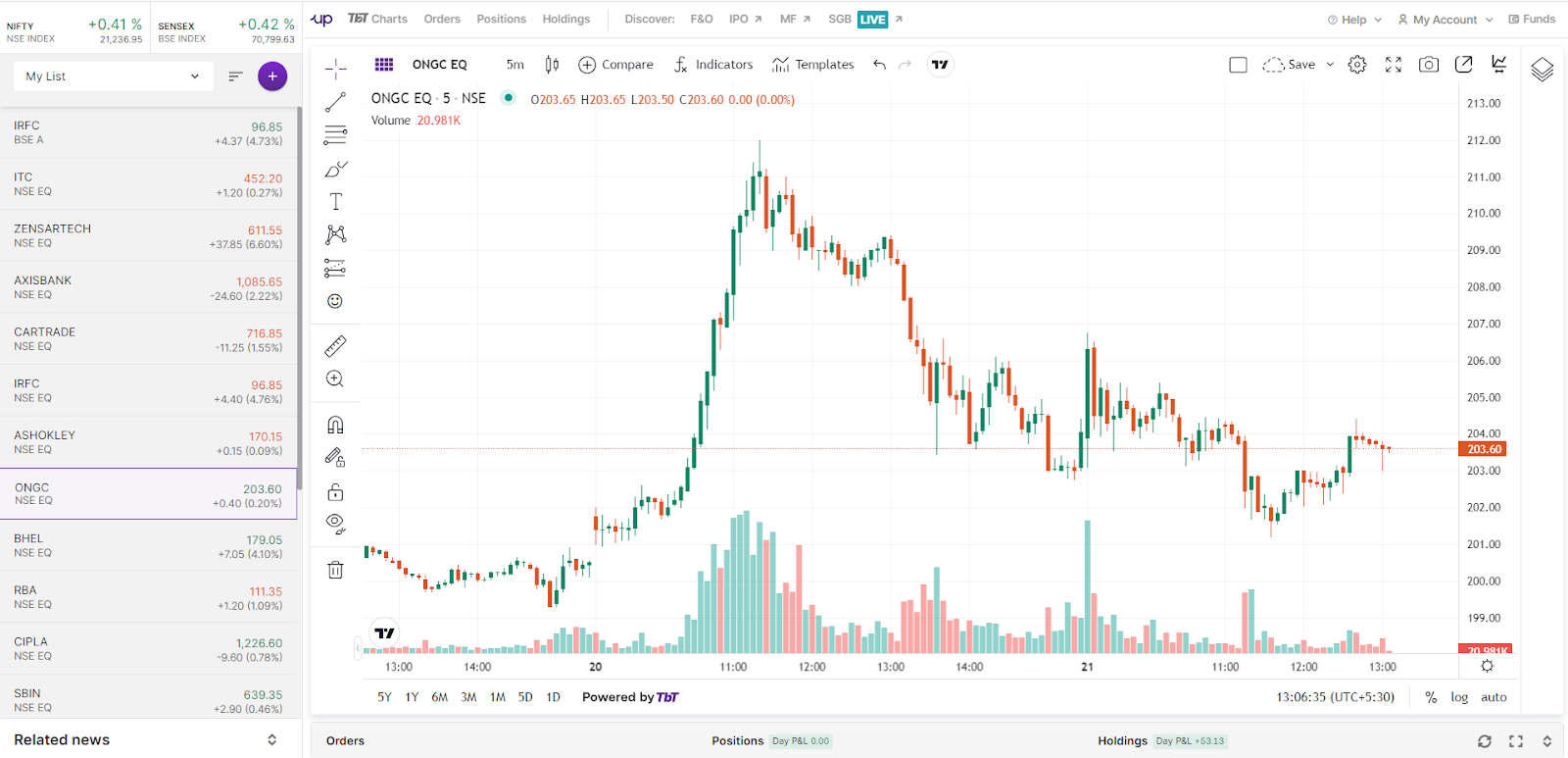Enter fullscreen chart mode
1568x758 pixels.
pos(1394,65)
